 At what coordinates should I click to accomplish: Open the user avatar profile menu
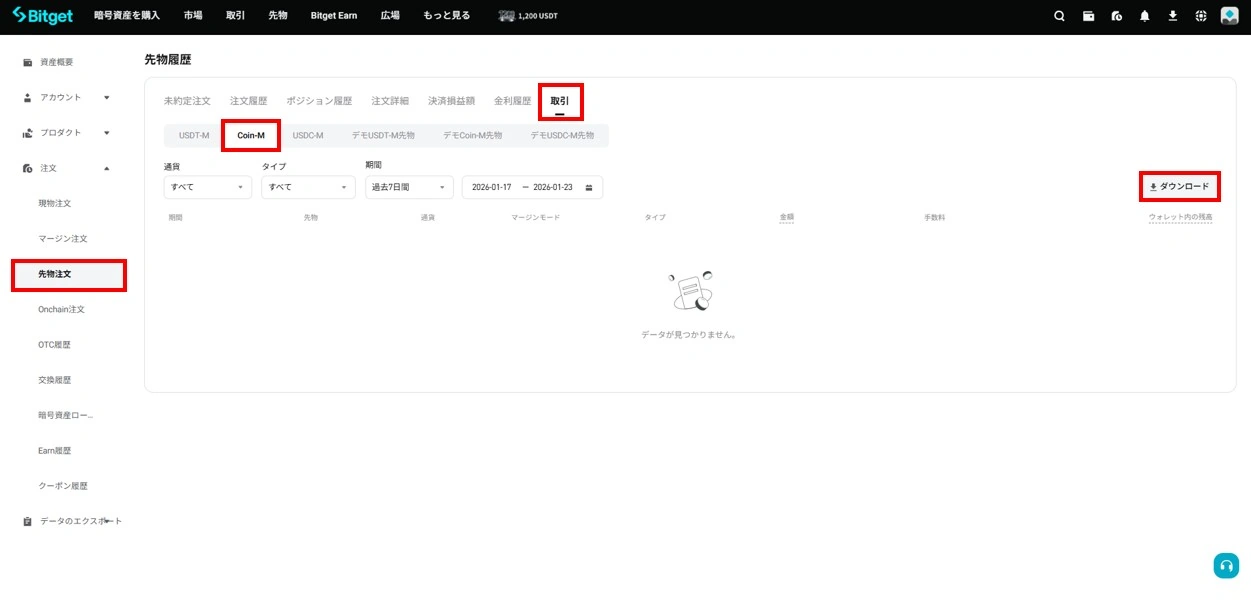click(x=1230, y=16)
